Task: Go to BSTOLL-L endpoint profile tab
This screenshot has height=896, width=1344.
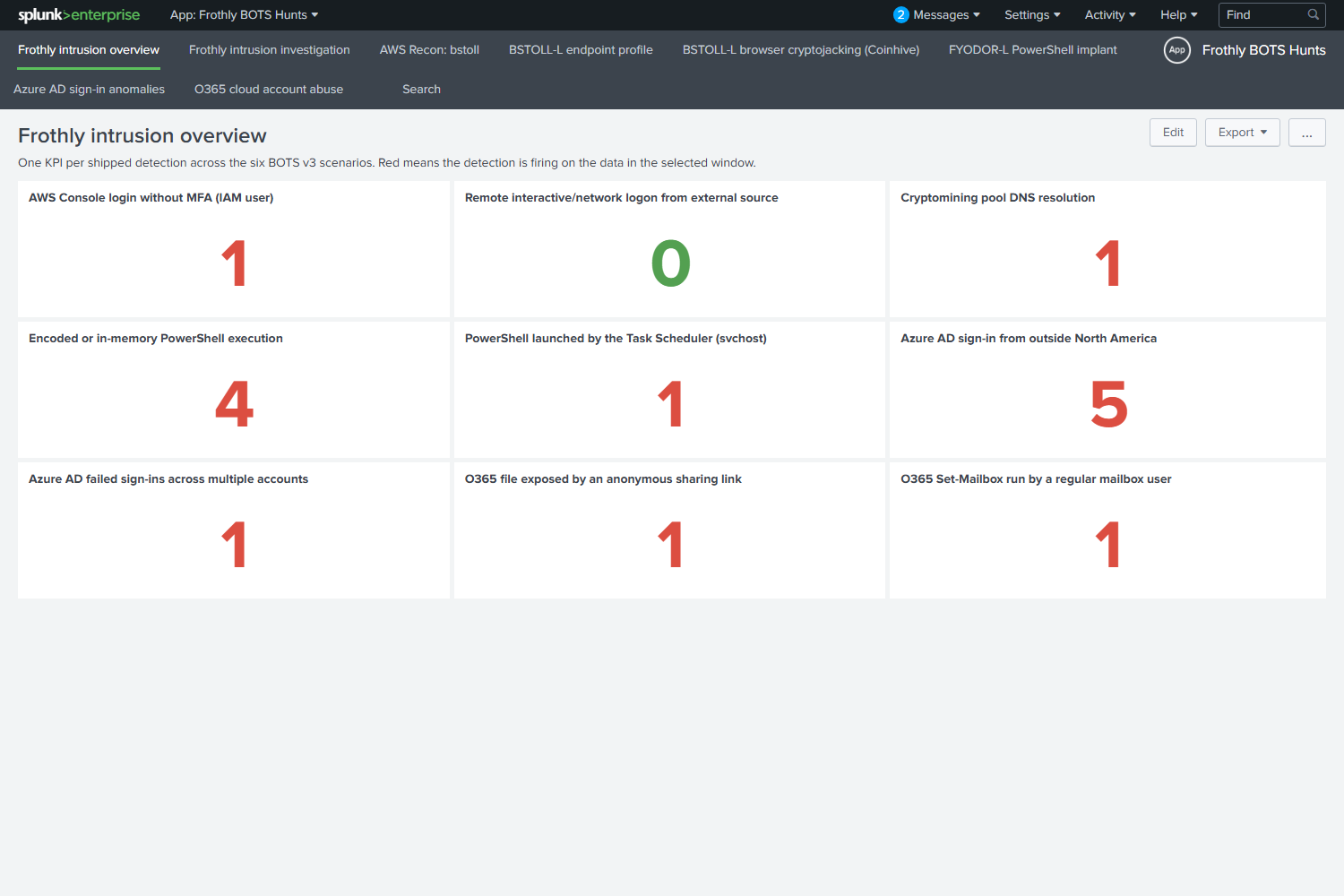Action: tap(581, 50)
